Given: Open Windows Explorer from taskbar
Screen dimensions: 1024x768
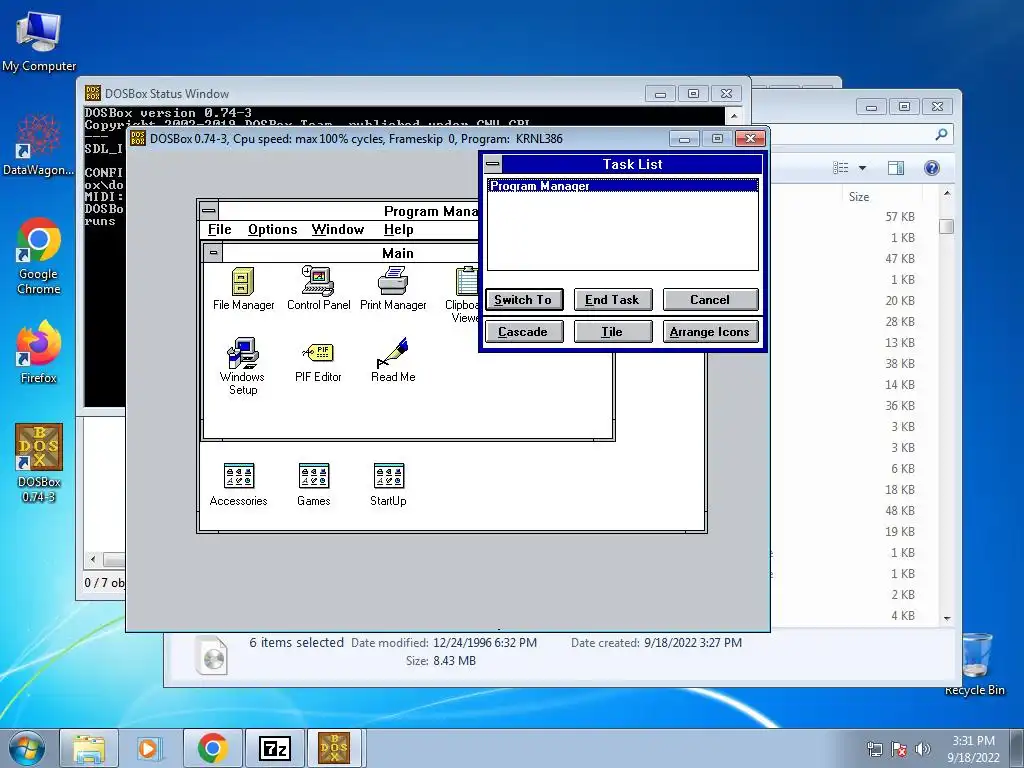Looking at the screenshot, I should pos(89,748).
